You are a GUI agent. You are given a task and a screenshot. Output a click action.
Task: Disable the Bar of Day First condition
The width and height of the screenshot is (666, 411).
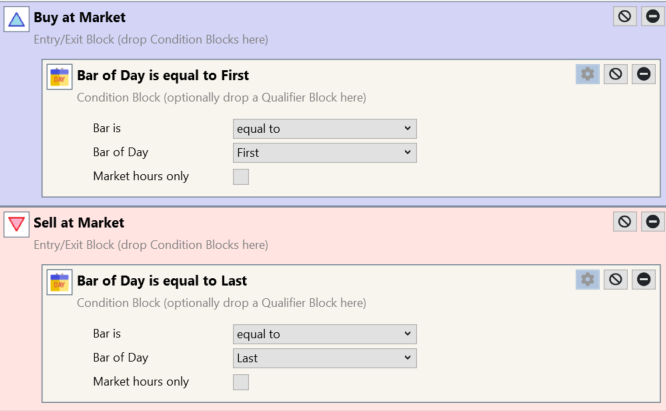click(615, 74)
